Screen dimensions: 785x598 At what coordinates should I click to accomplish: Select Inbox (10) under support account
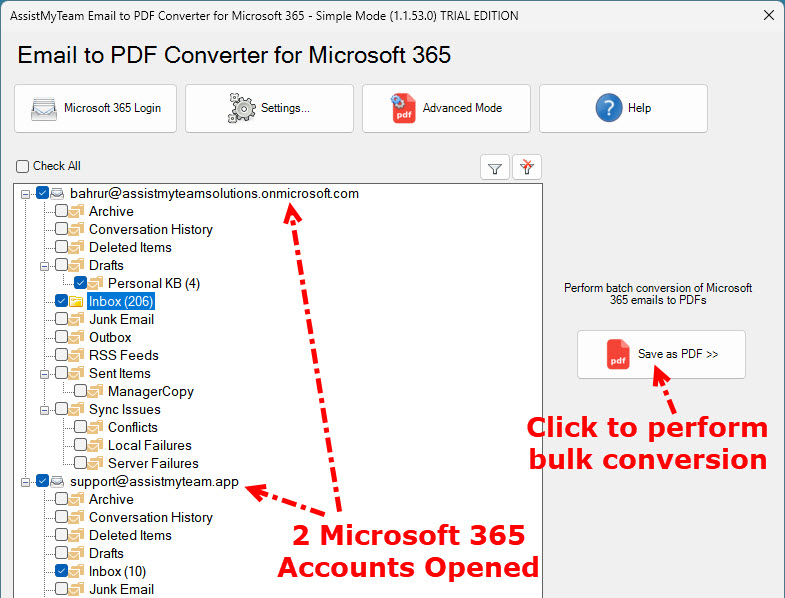(x=117, y=571)
